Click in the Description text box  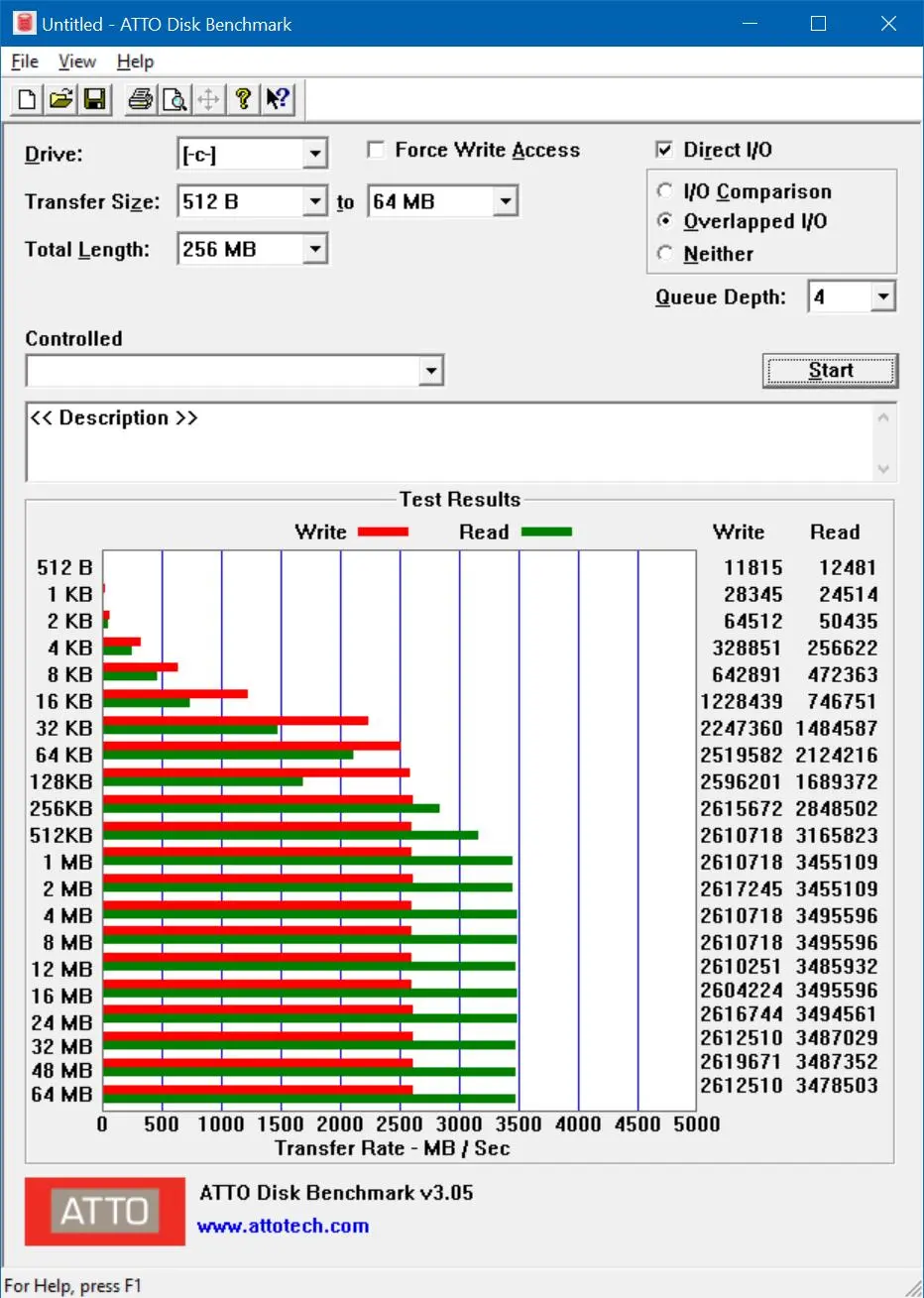coord(448,441)
